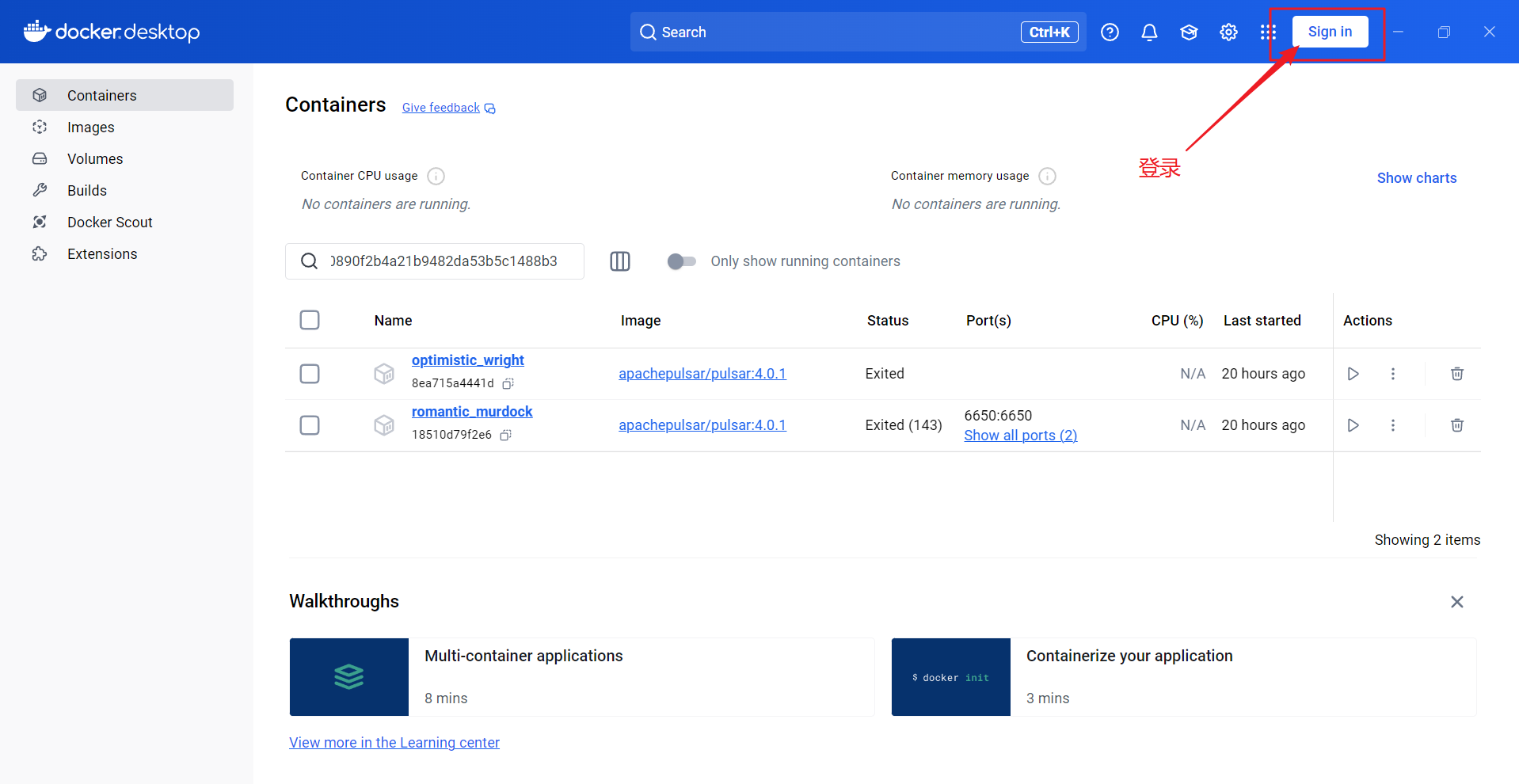
Task: Open Settings gear icon
Action: (1228, 32)
